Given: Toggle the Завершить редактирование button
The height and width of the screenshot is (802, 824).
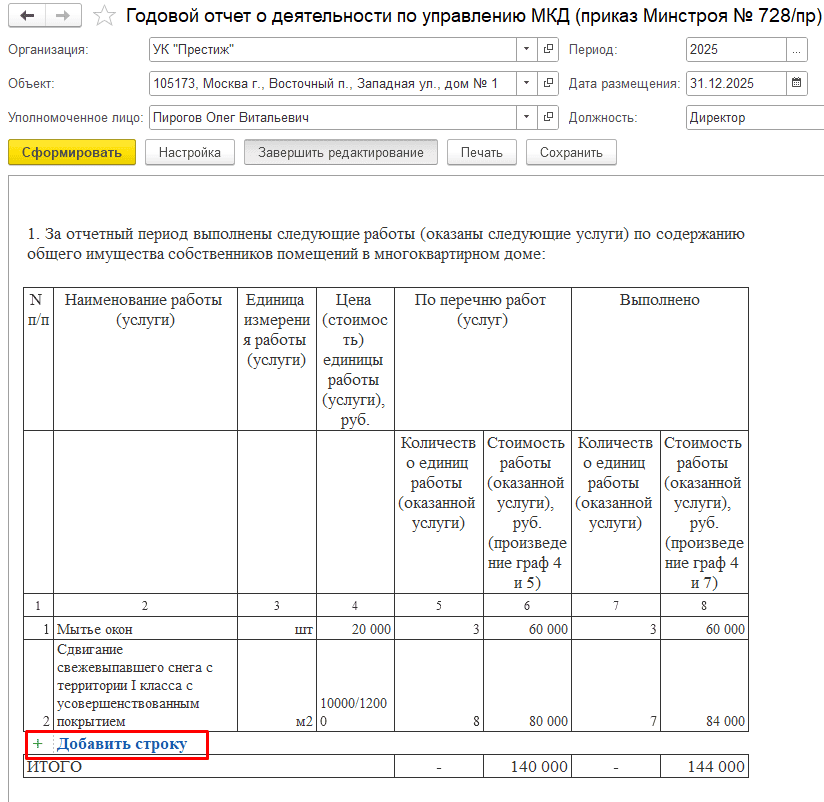Looking at the screenshot, I should pyautogui.click(x=341, y=153).
